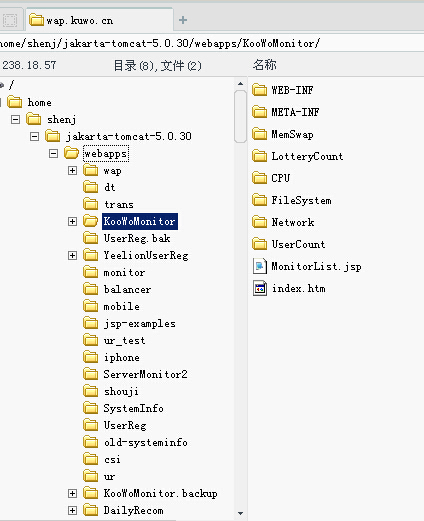This screenshot has width=424, height=521.
Task: Collapse the webapps tree node
Action: coord(53,153)
